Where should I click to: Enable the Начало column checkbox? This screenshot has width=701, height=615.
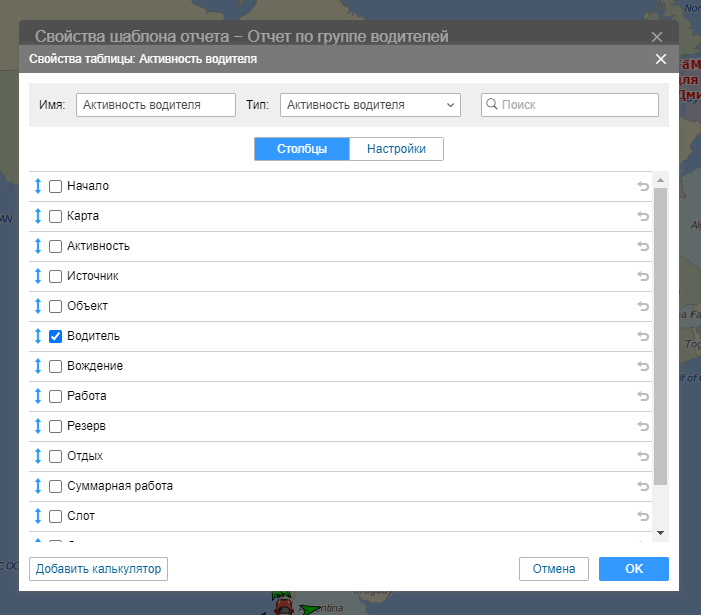click(x=56, y=186)
